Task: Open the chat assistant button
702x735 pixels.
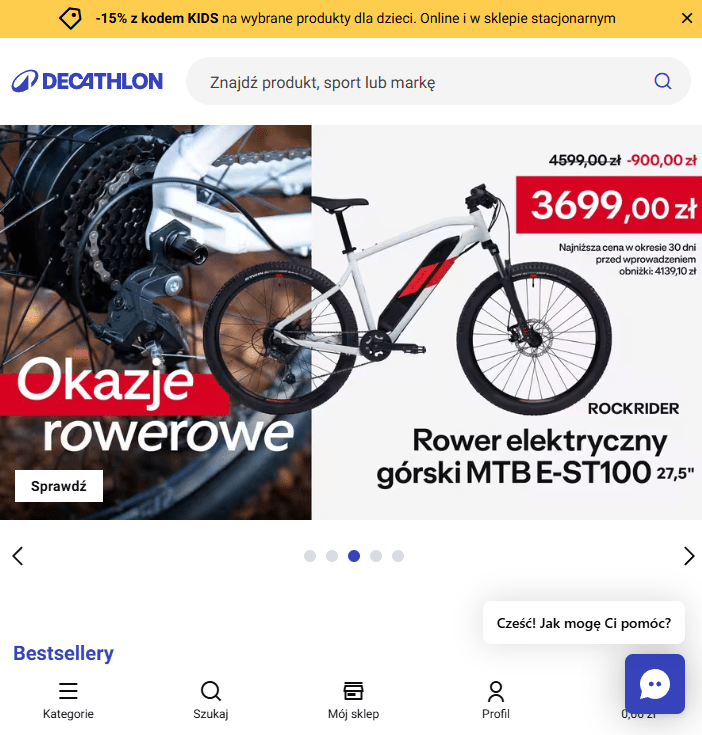Action: click(655, 684)
